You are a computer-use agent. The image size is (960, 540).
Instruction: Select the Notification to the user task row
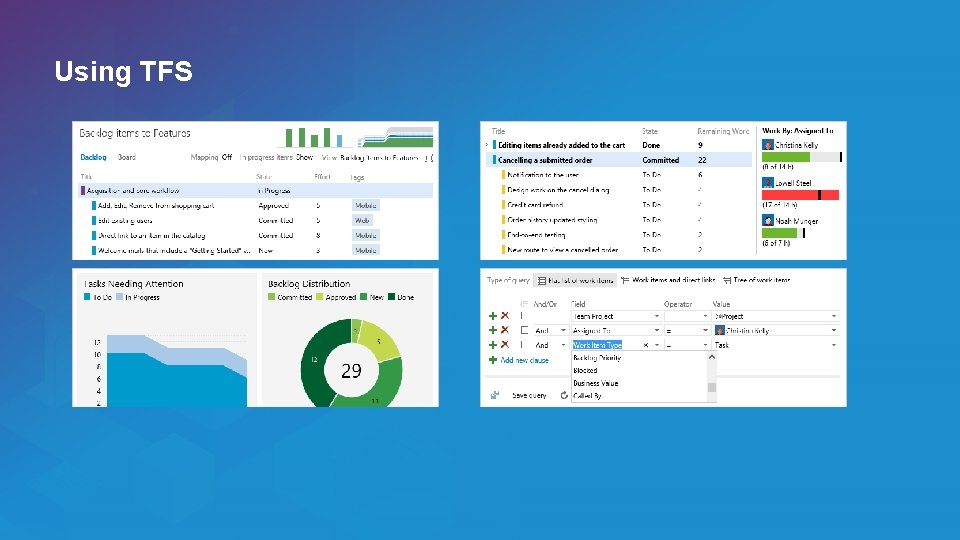(619, 175)
